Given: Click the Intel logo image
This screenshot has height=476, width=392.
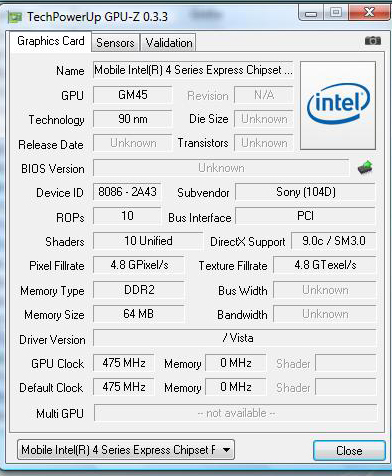Looking at the screenshot, I should (338, 105).
